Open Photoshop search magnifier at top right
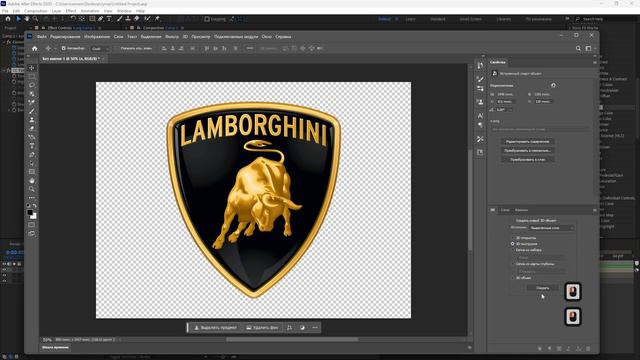 click(x=578, y=48)
